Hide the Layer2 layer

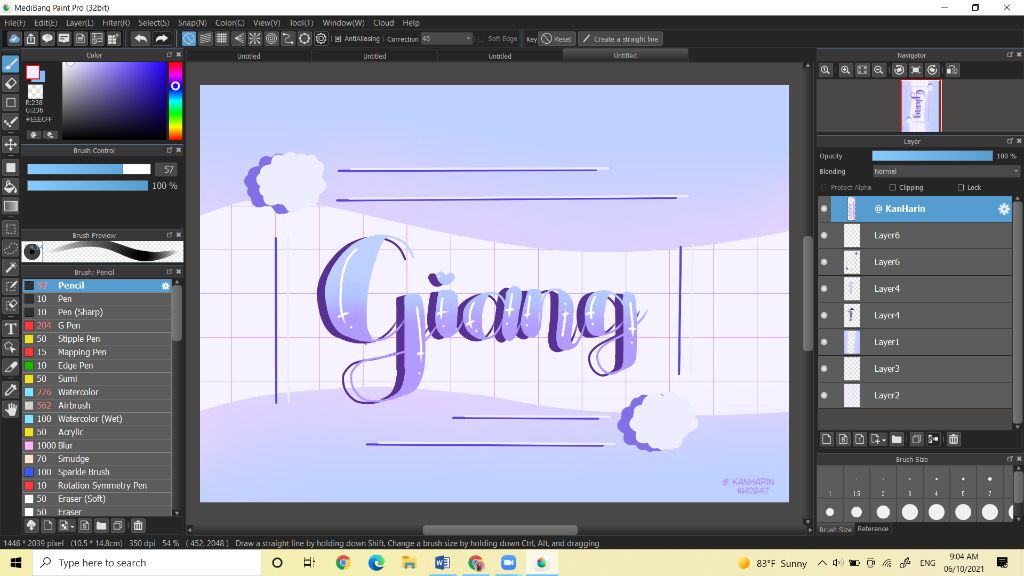click(824, 396)
